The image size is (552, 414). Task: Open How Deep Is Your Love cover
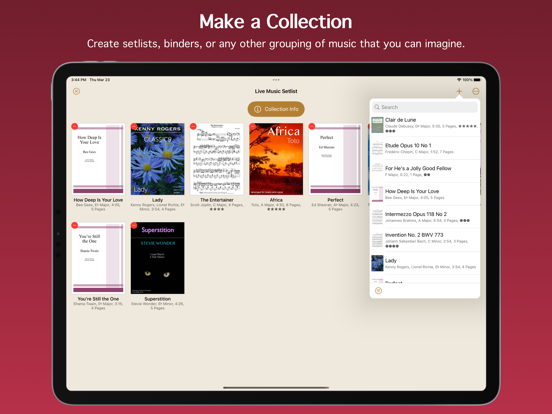pos(98,159)
